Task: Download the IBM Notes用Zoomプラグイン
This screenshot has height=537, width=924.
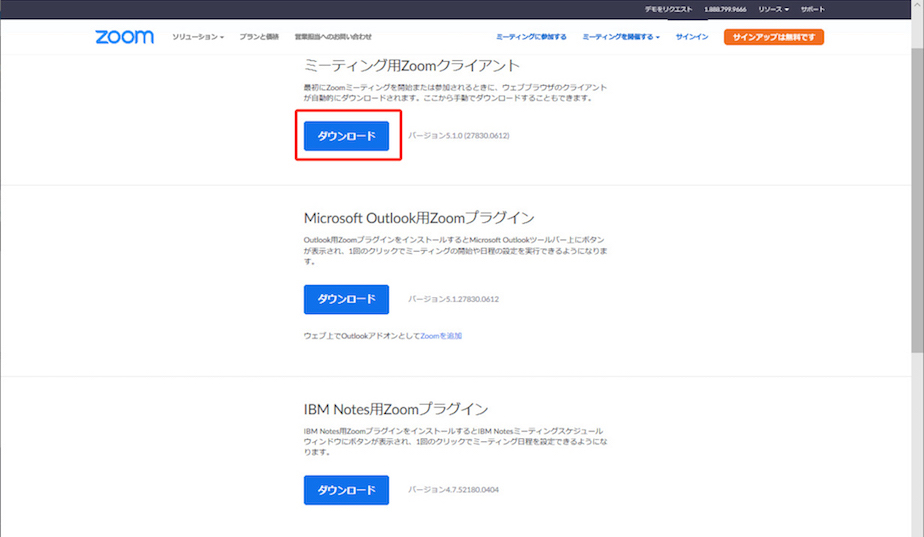Action: coord(346,490)
